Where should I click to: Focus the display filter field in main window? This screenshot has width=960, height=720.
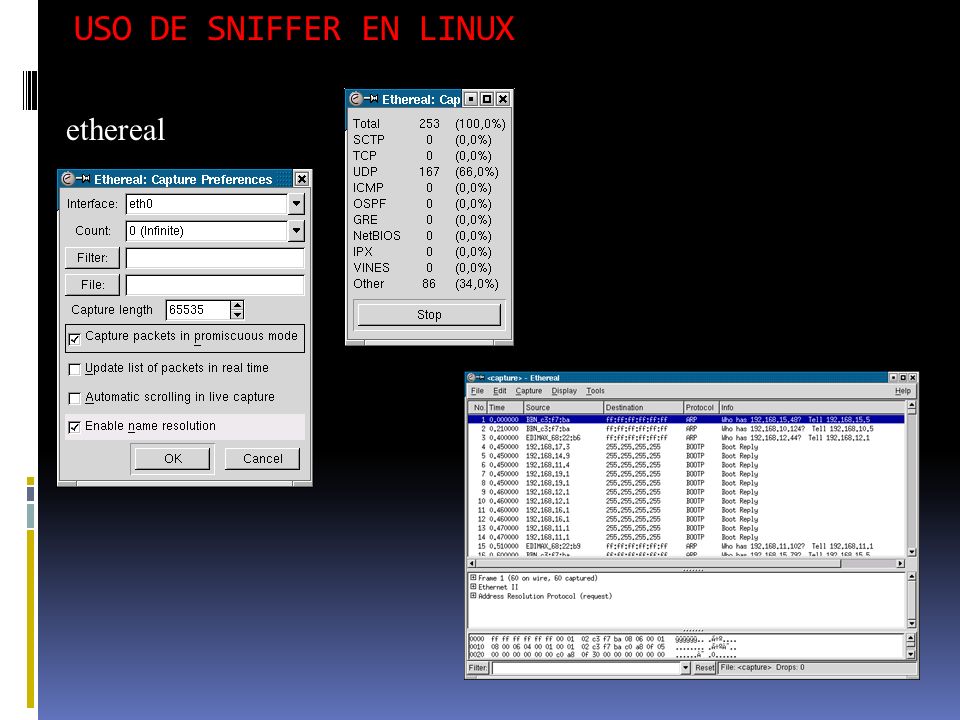coord(586,668)
